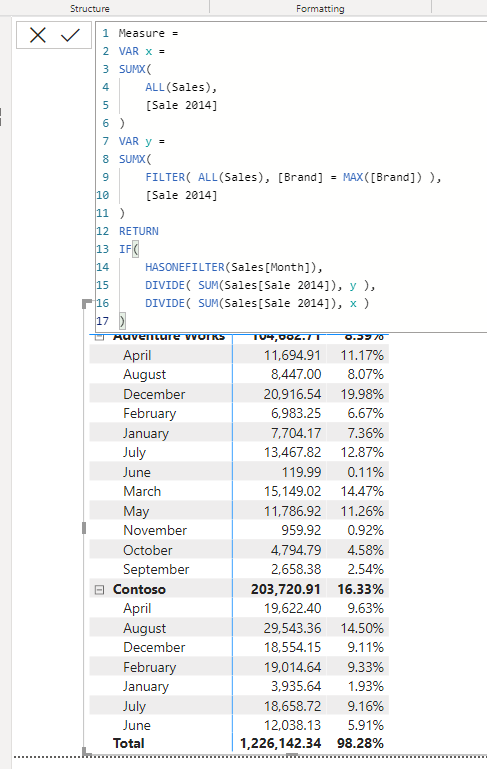Click the value 119.99
The width and height of the screenshot is (487, 769).
click(x=301, y=472)
